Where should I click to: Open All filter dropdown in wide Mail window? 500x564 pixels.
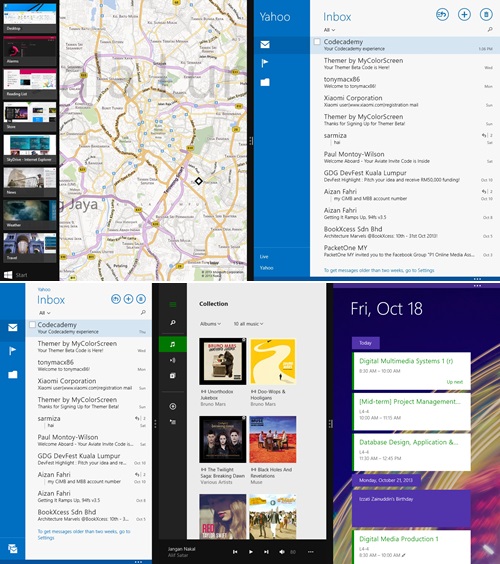(329, 30)
